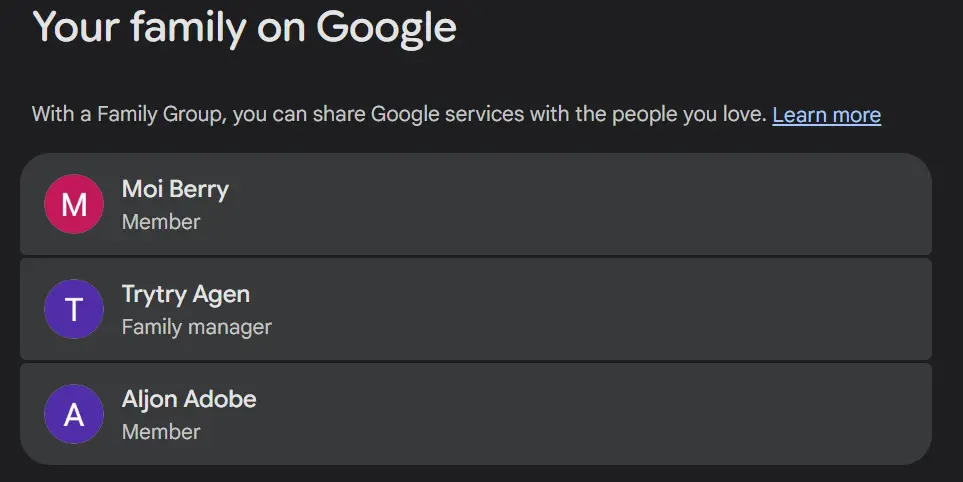The image size is (963, 482).
Task: Click "Your family" words in page title
Action: point(139,28)
